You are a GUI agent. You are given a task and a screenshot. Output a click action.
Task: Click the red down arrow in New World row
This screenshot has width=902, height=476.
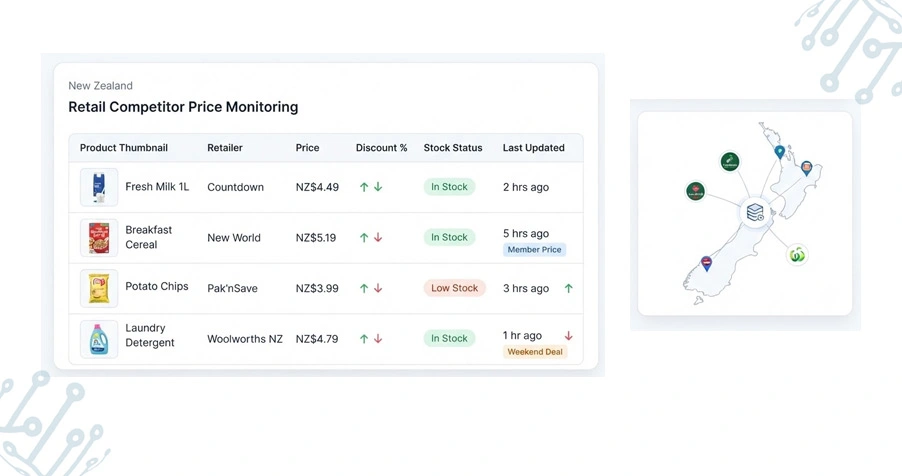pos(378,238)
